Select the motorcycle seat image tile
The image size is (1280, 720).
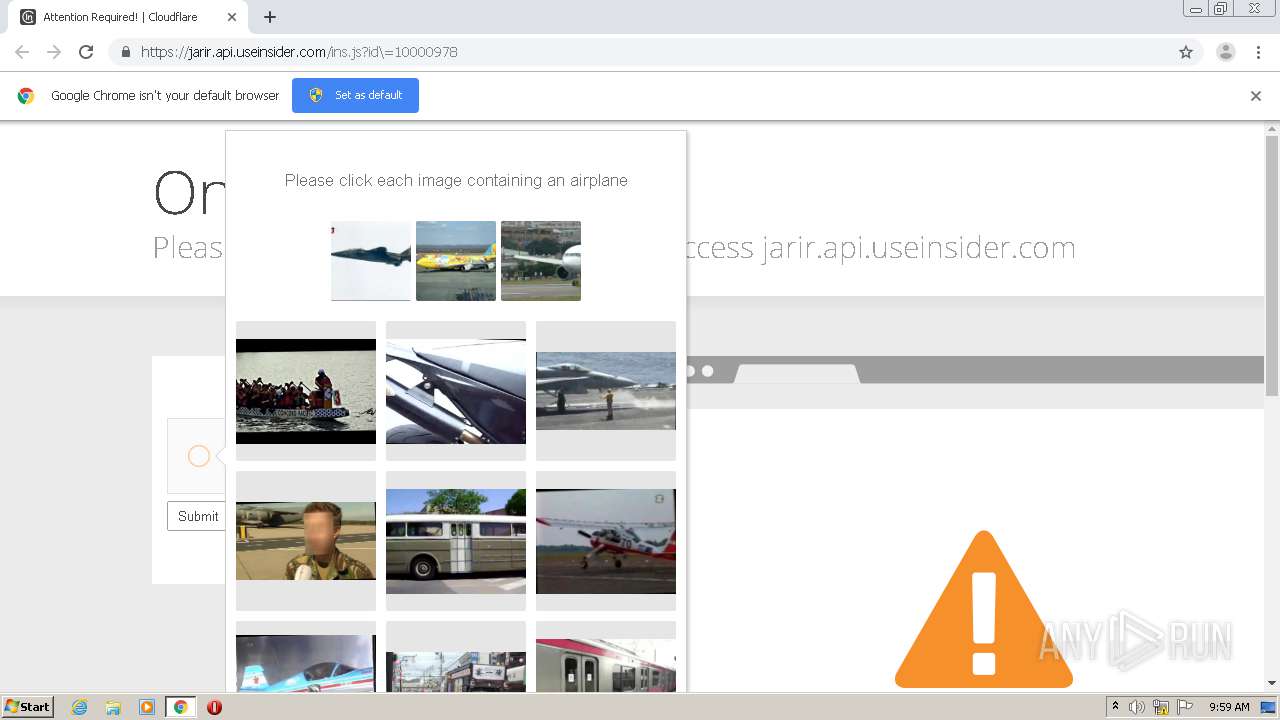456,391
